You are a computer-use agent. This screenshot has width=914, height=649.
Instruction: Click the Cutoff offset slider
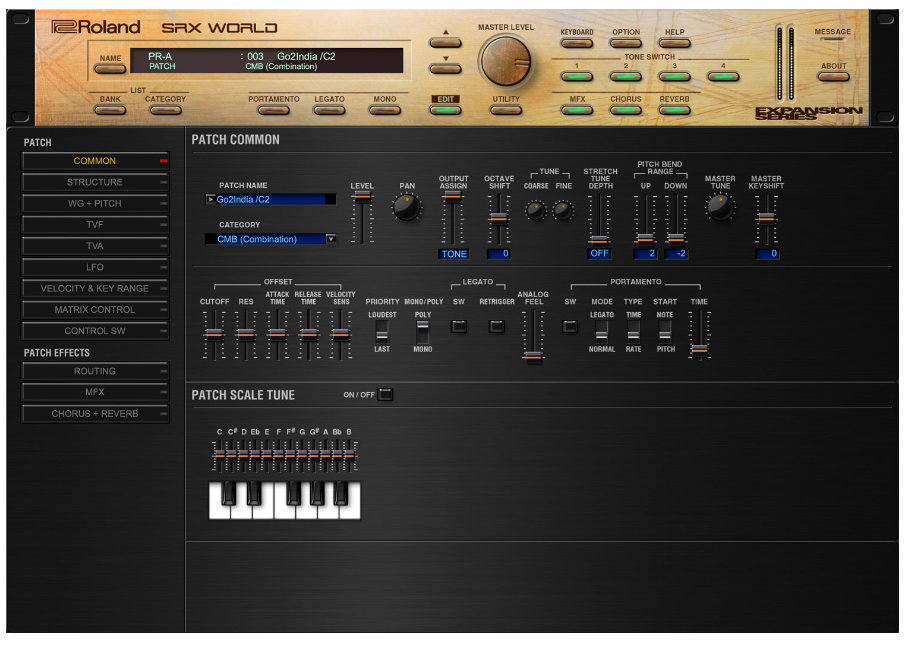point(214,335)
